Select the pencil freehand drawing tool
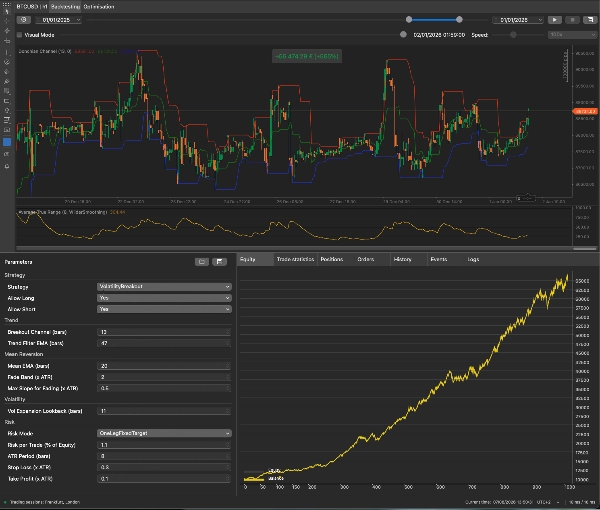Viewport: 600px width, 510px height. pyautogui.click(x=7, y=81)
